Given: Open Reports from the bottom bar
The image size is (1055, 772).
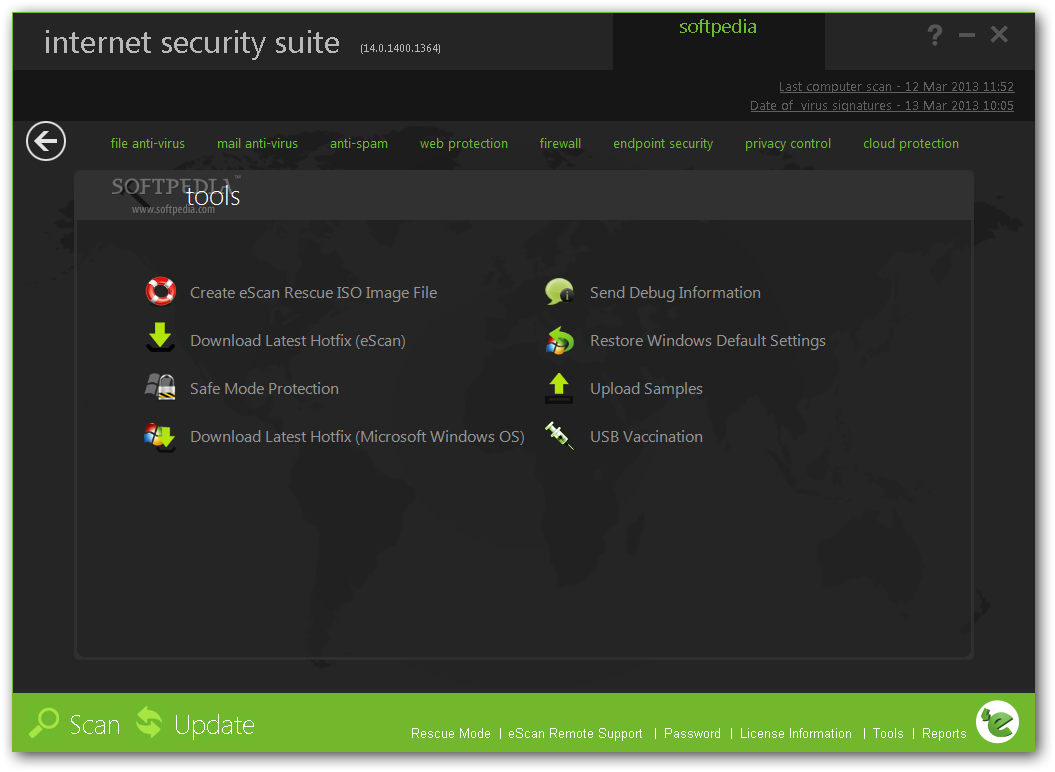Looking at the screenshot, I should click(944, 734).
